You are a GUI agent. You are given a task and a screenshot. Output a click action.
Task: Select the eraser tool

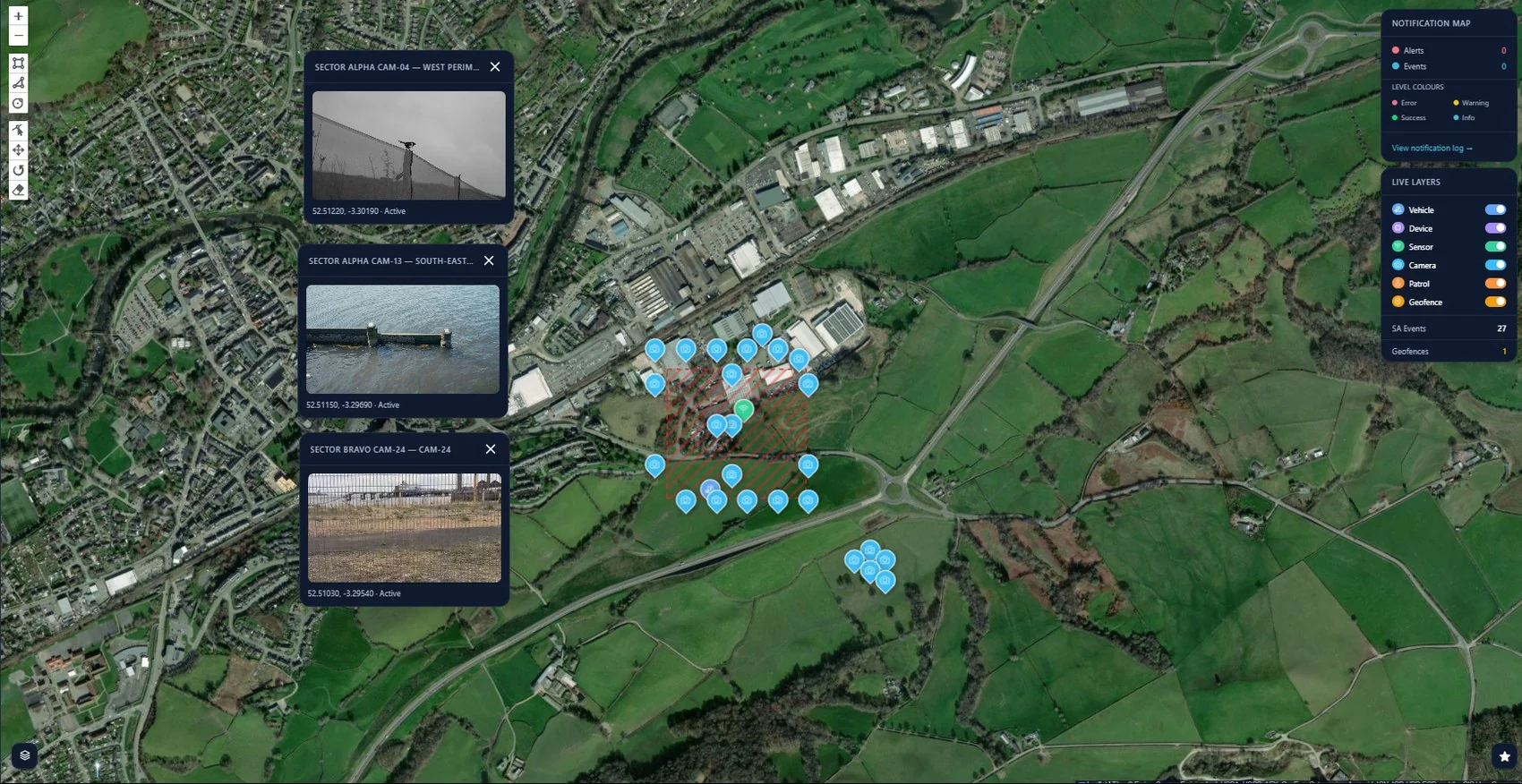pyautogui.click(x=18, y=190)
